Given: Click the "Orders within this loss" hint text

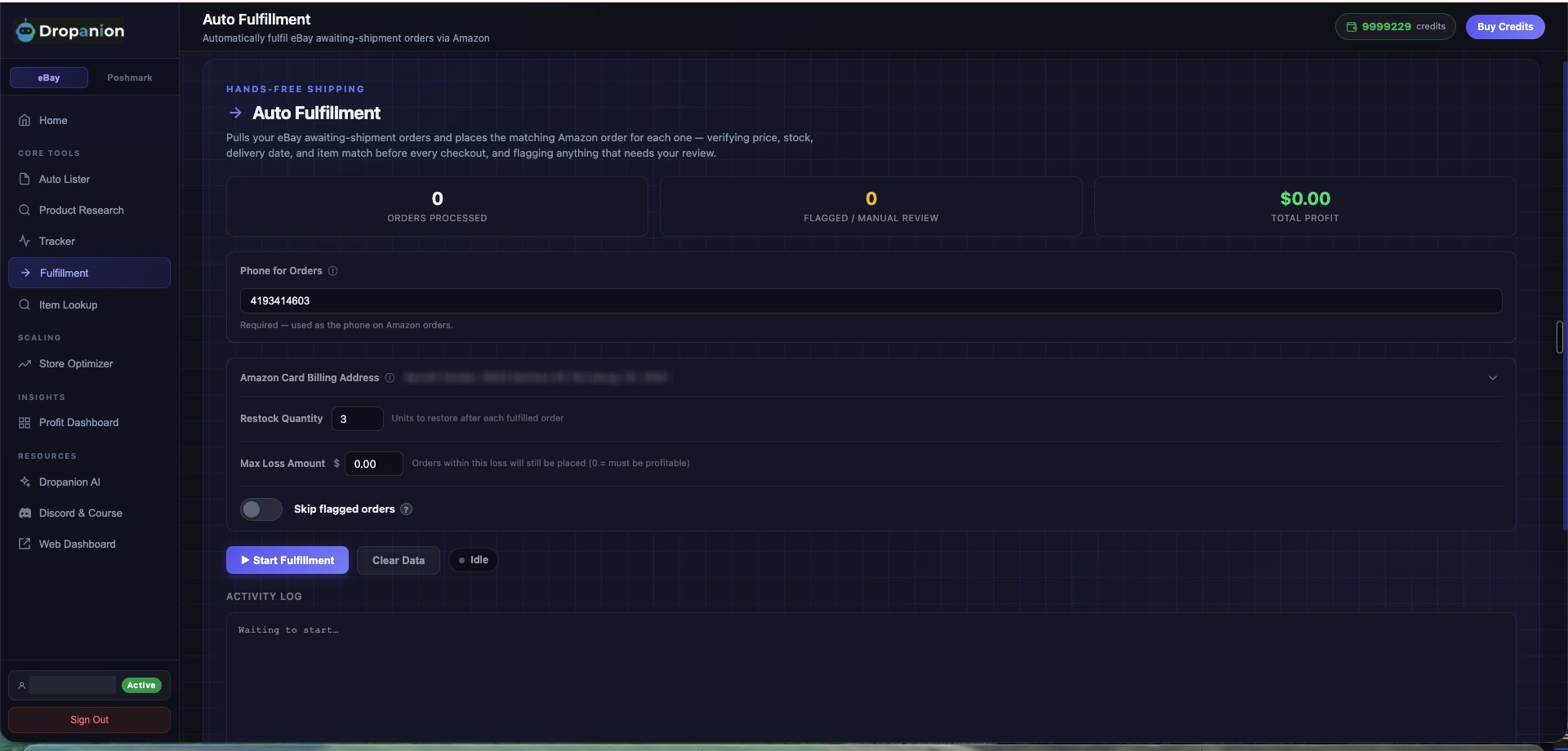Looking at the screenshot, I should (x=550, y=463).
